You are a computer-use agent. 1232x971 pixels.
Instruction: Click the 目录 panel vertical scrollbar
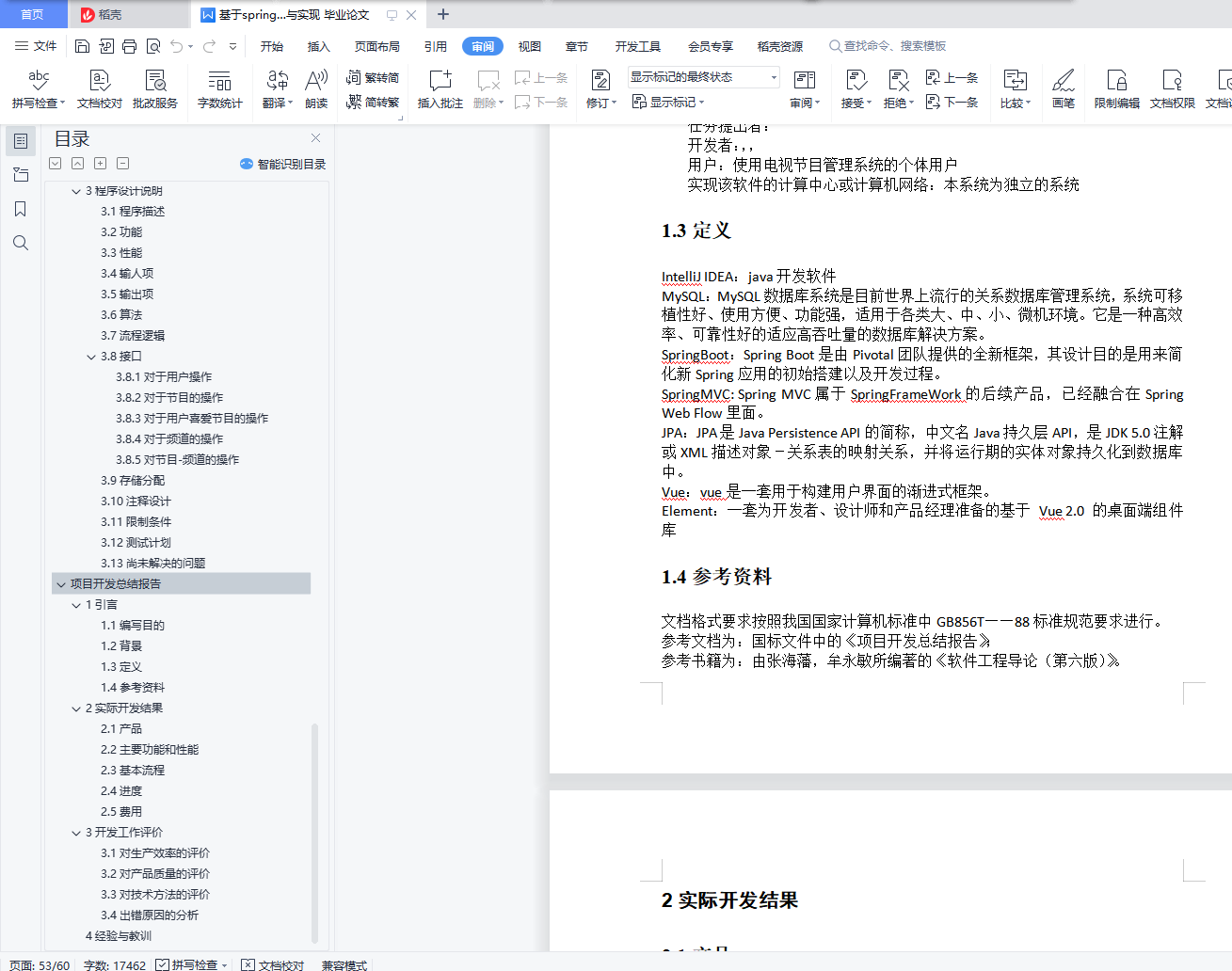coord(314,833)
